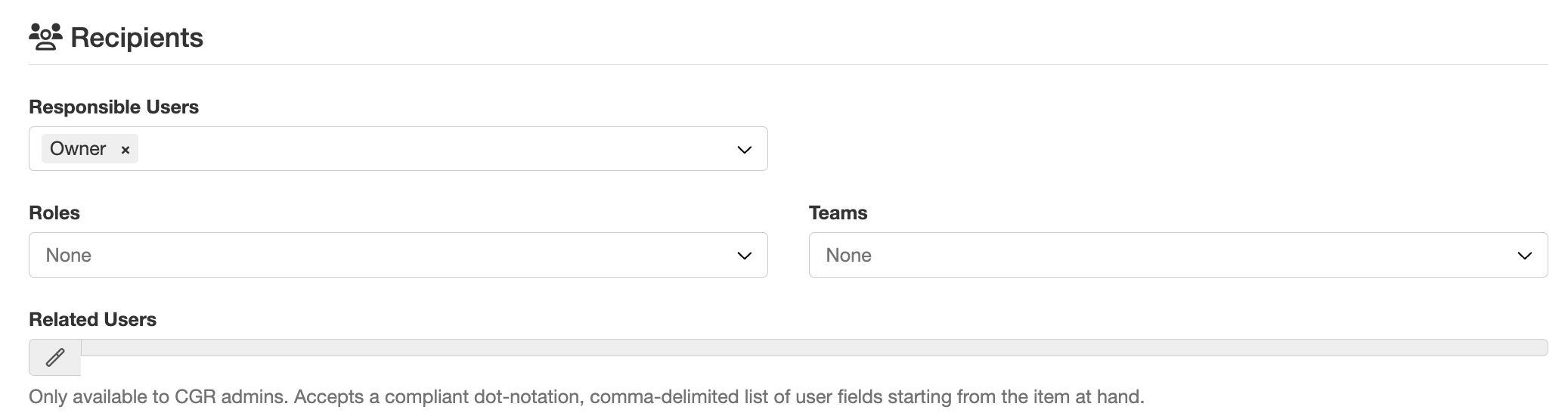
Task: Click the None placeholder in the Roles select
Action: pyautogui.click(x=69, y=256)
